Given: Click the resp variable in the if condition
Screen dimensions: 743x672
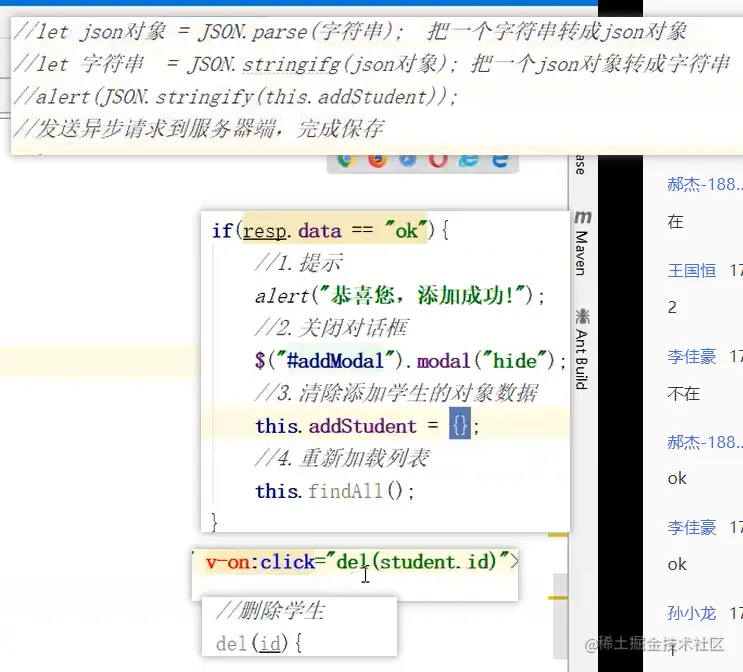Looking at the screenshot, I should point(264,231).
